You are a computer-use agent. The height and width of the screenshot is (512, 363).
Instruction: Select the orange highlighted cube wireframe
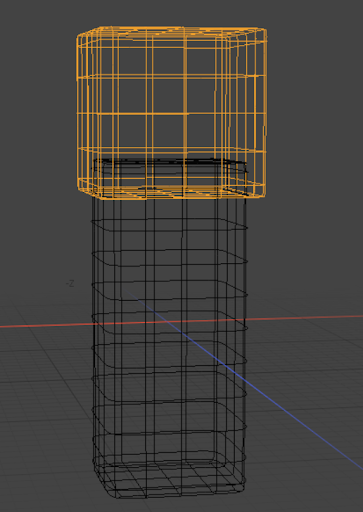[x=172, y=112]
